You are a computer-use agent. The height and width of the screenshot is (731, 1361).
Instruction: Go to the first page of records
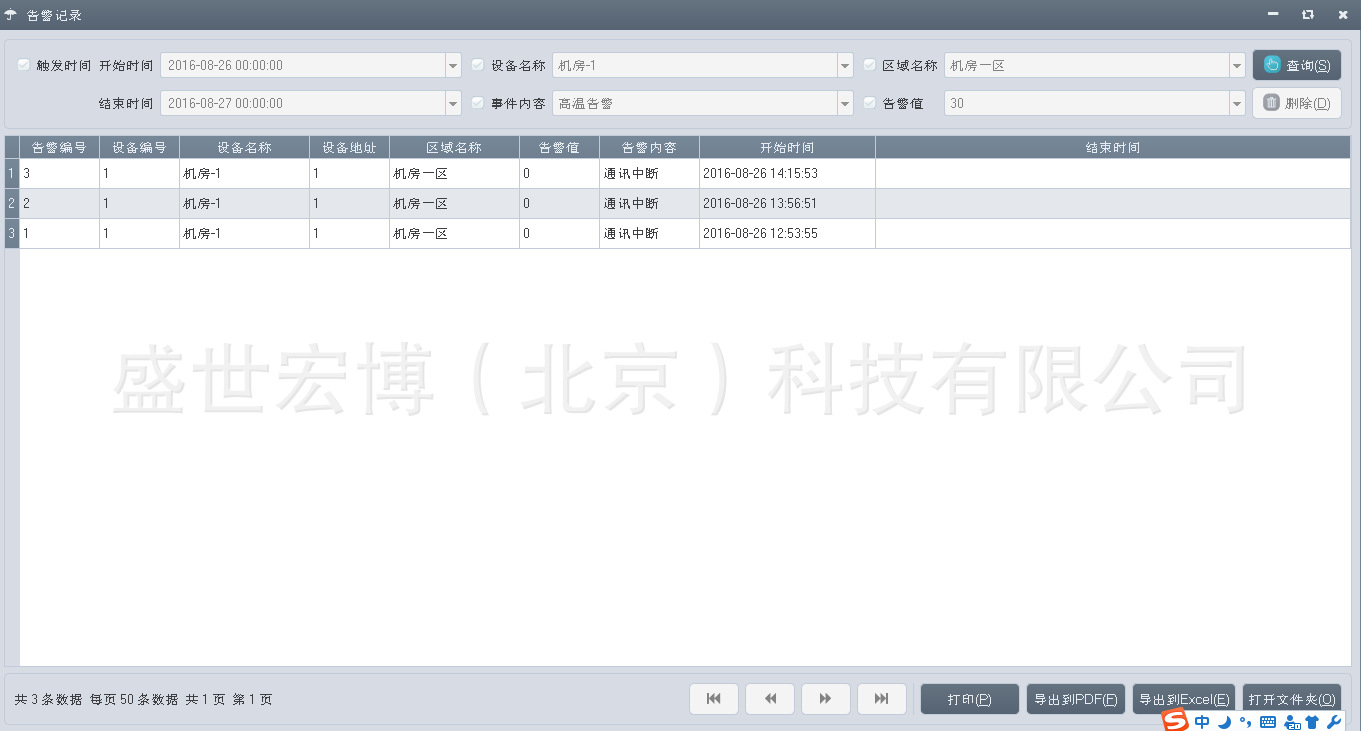pyautogui.click(x=714, y=699)
